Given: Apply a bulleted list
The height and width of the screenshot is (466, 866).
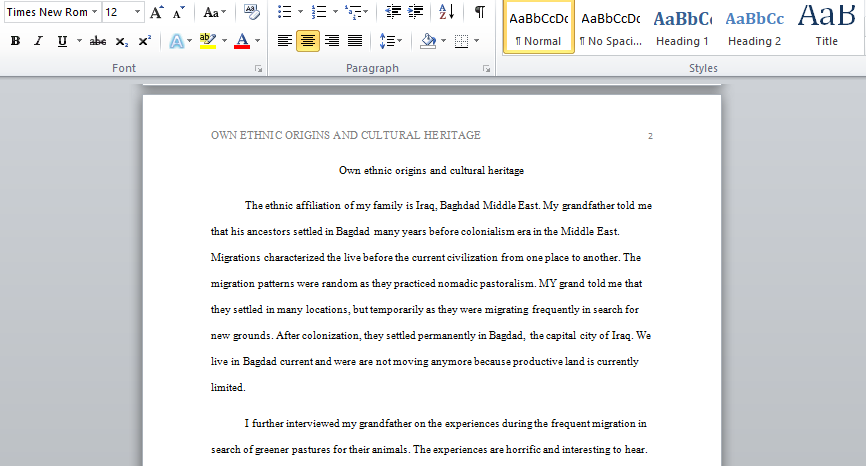Looking at the screenshot, I should [x=284, y=12].
